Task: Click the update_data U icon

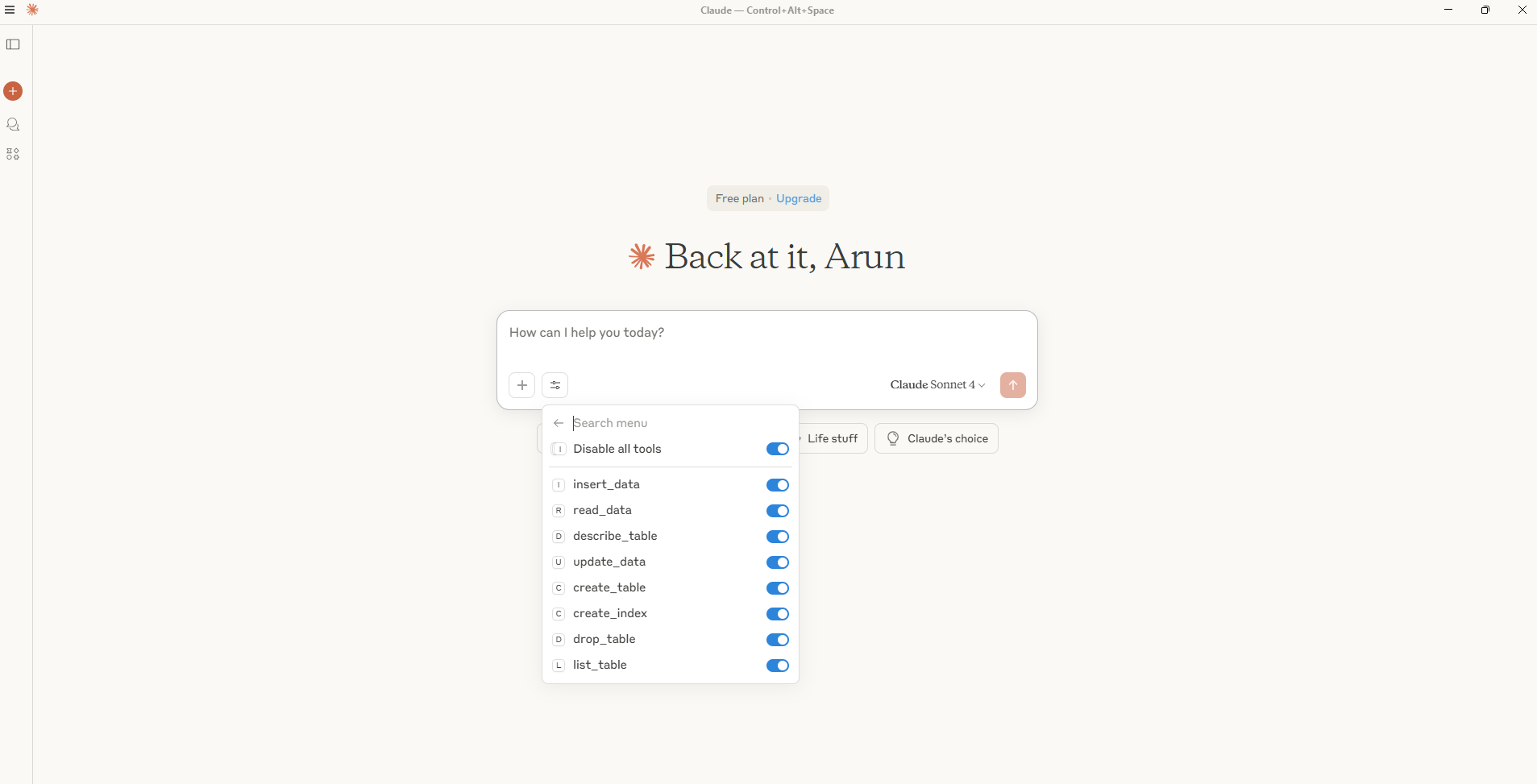Action: 559,562
